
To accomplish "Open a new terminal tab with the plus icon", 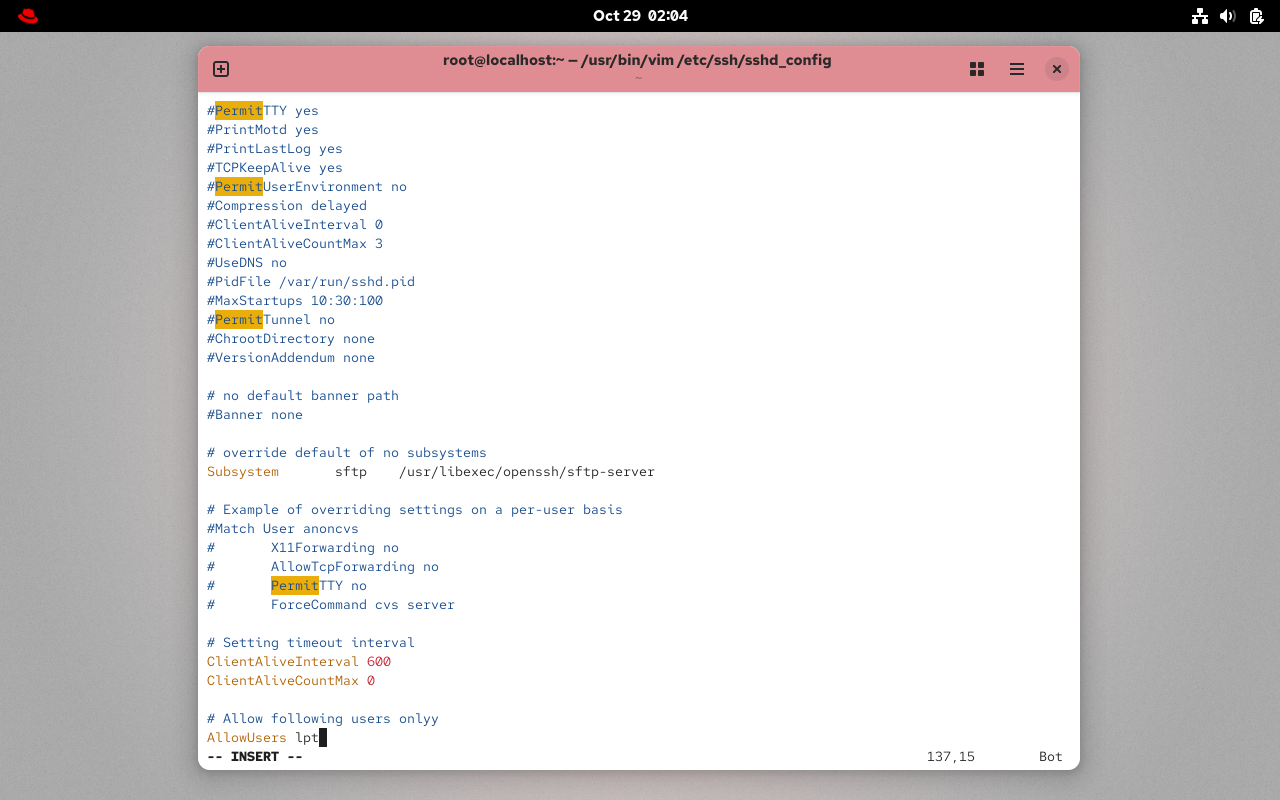I will coord(220,69).
